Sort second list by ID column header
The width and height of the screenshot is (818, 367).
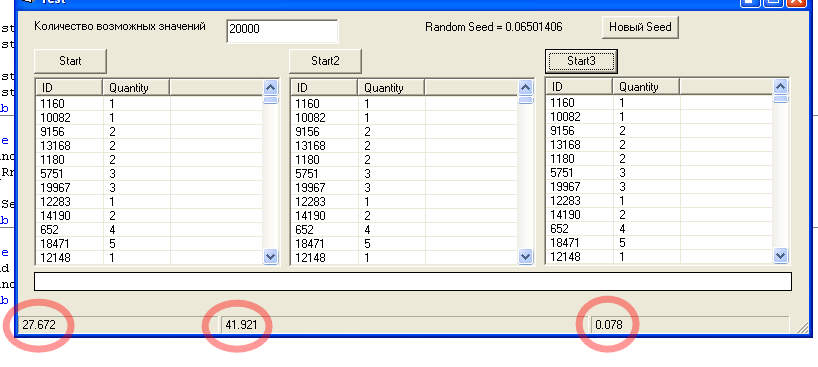[324, 88]
